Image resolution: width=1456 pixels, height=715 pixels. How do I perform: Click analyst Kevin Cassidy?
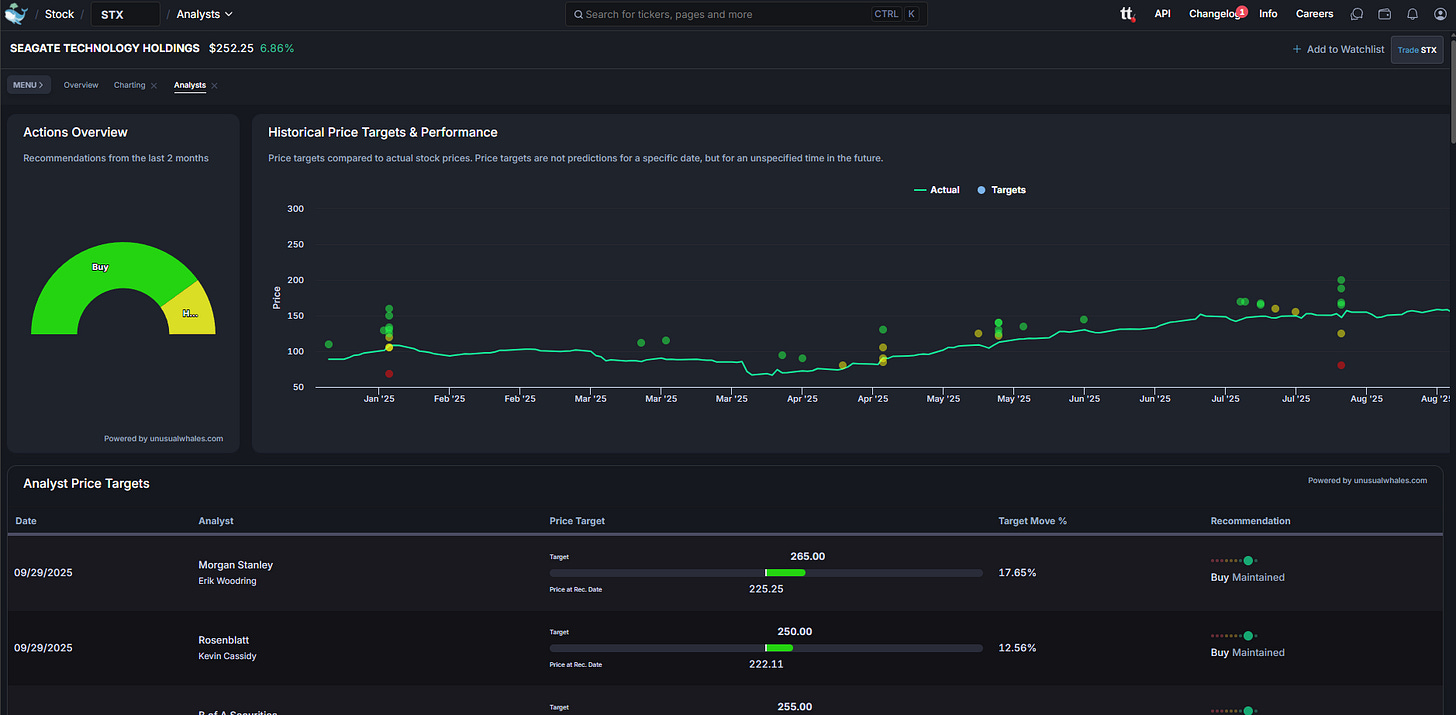pyautogui.click(x=227, y=656)
